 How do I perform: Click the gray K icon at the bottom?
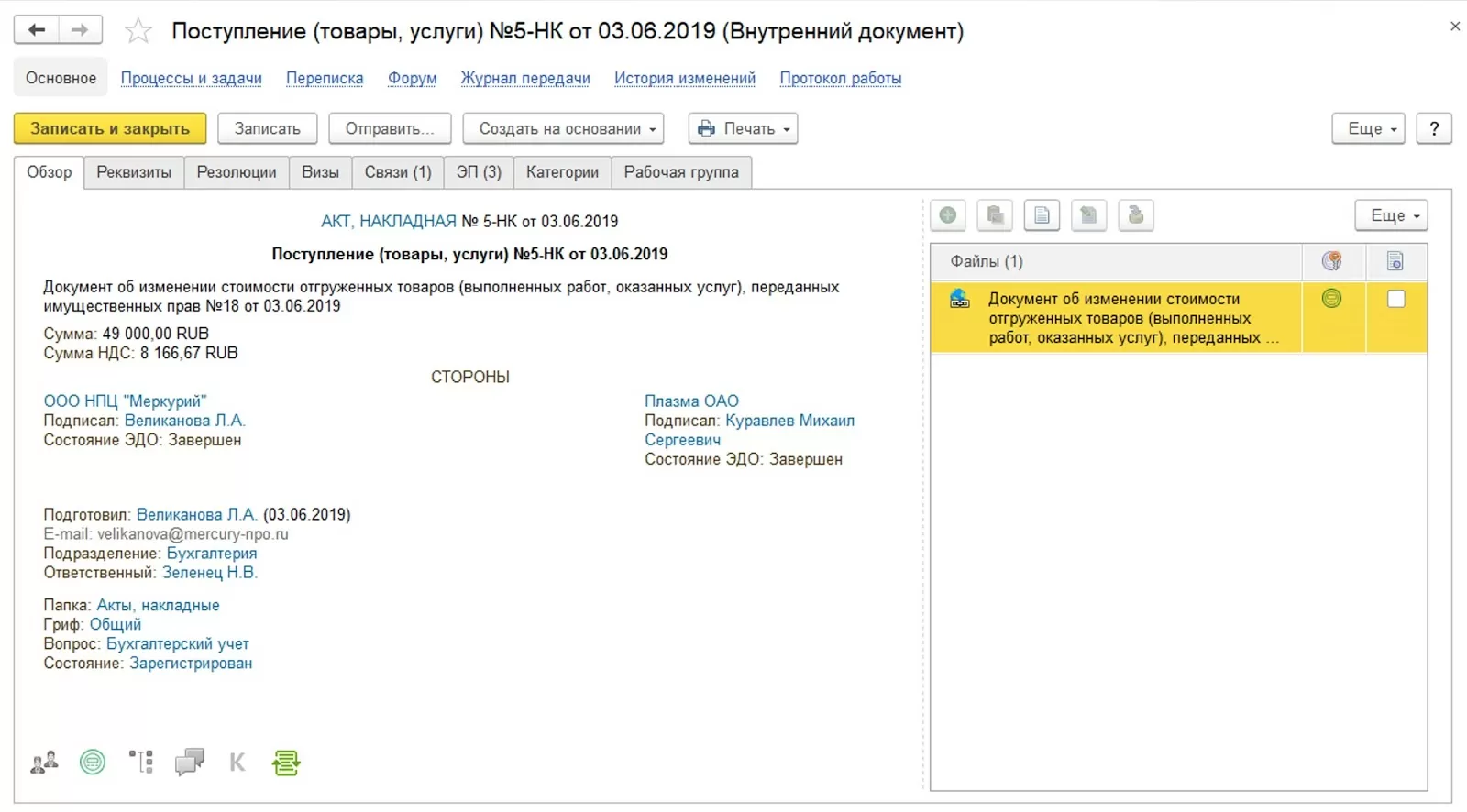(x=237, y=762)
